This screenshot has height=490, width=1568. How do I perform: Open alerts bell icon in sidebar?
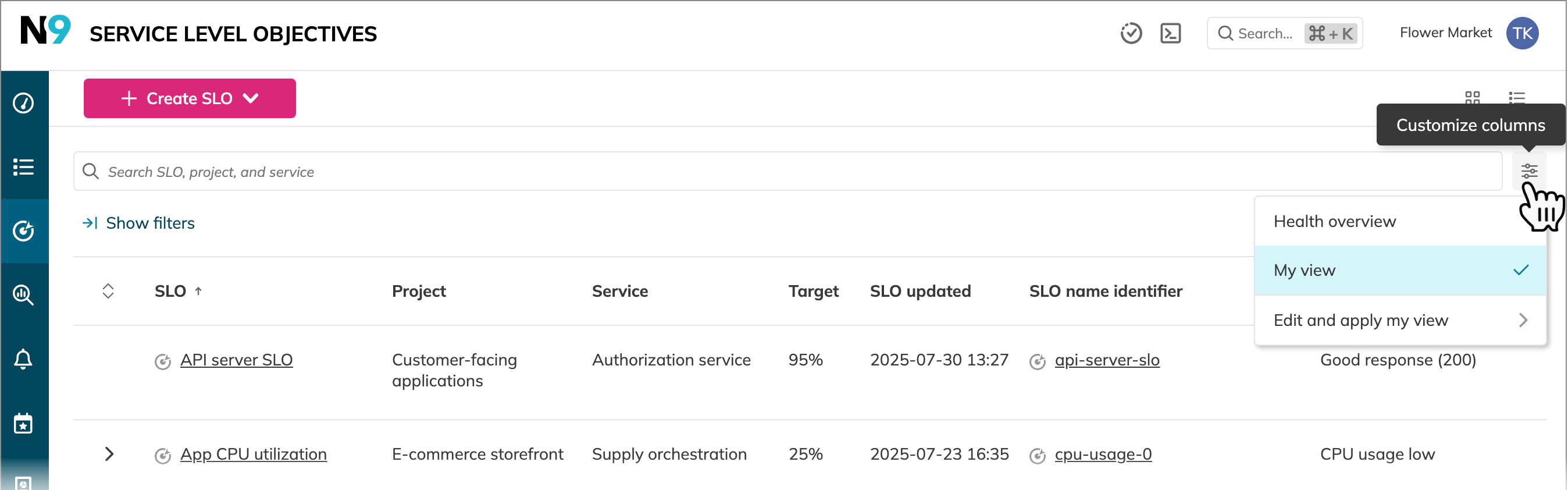[24, 359]
